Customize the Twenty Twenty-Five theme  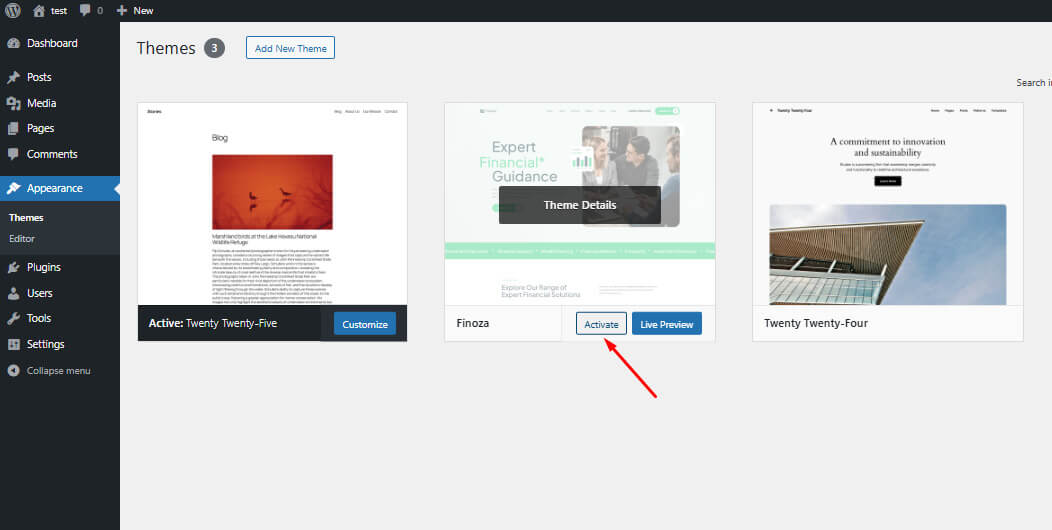point(365,324)
